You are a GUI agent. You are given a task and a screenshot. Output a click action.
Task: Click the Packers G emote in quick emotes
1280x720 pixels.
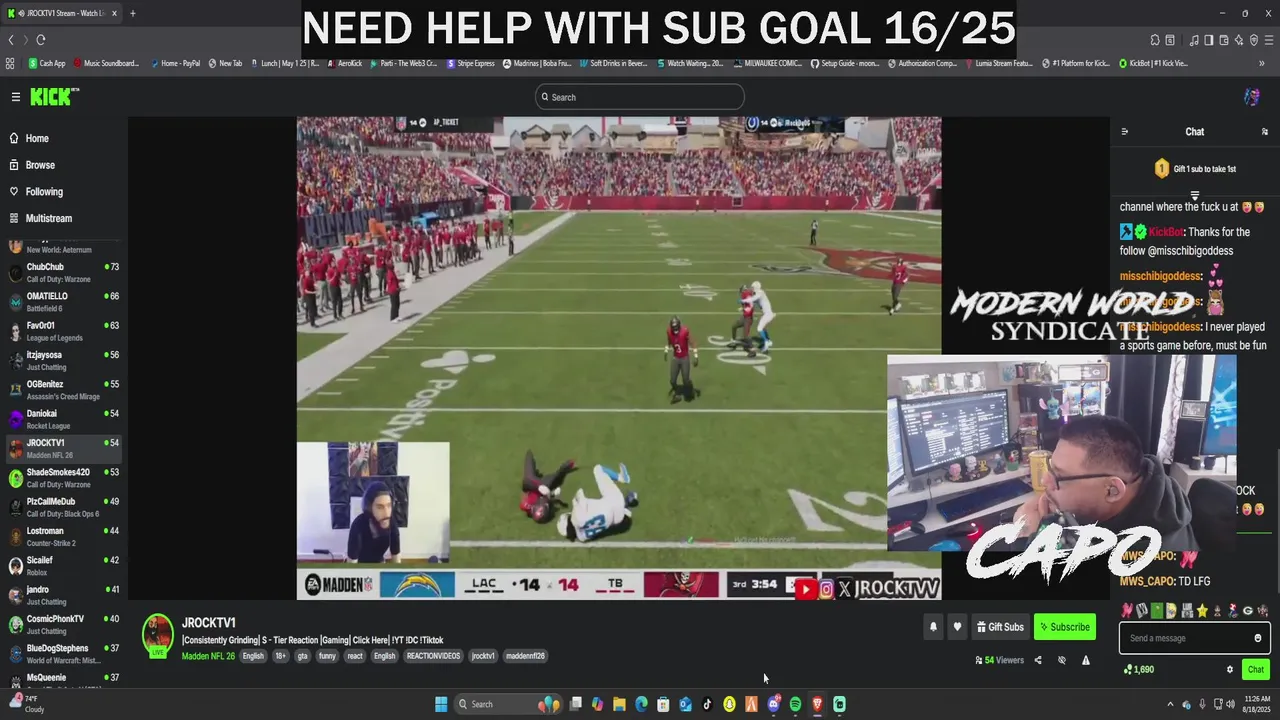(1248, 611)
